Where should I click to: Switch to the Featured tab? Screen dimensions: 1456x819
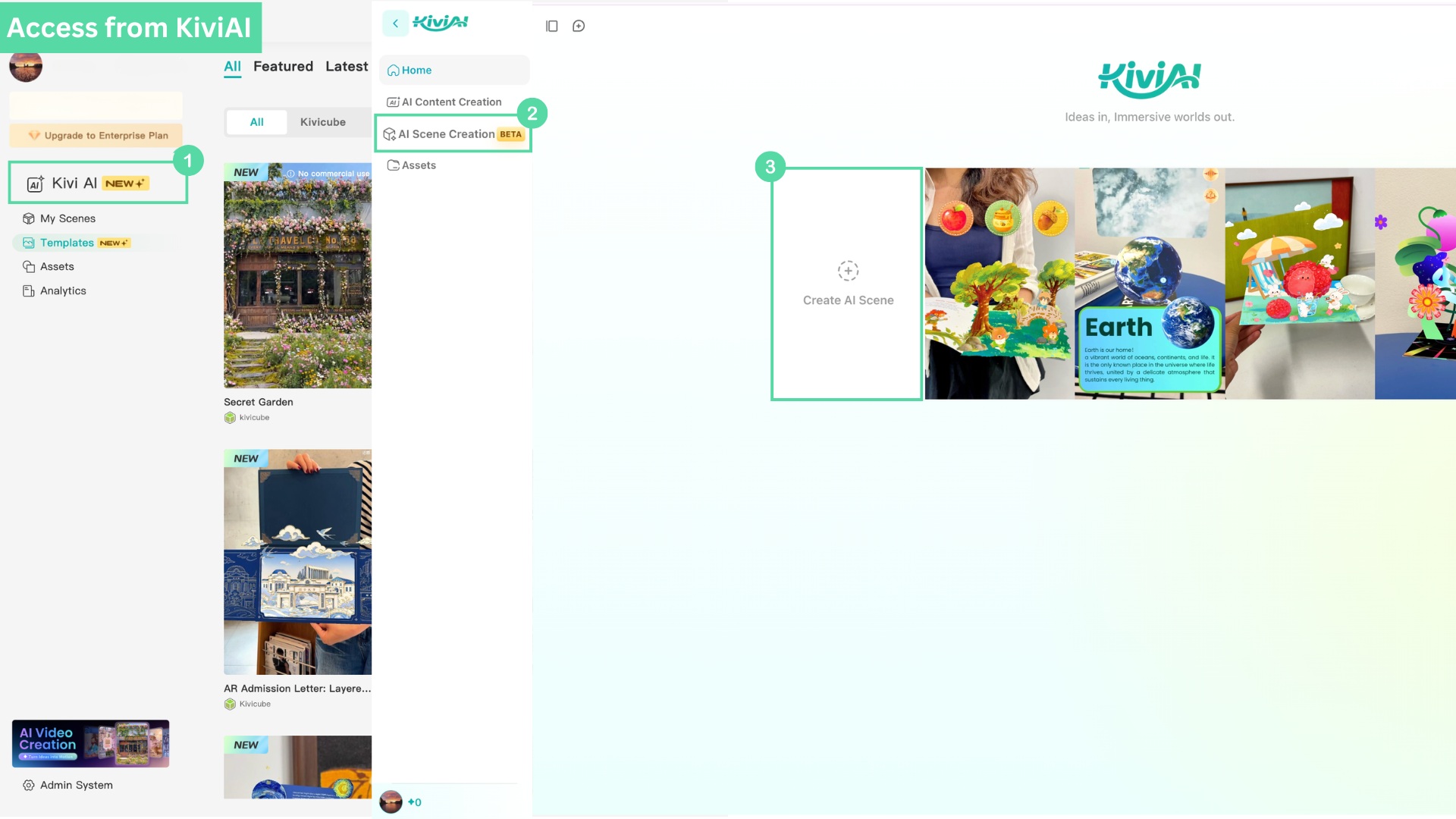[x=283, y=67]
